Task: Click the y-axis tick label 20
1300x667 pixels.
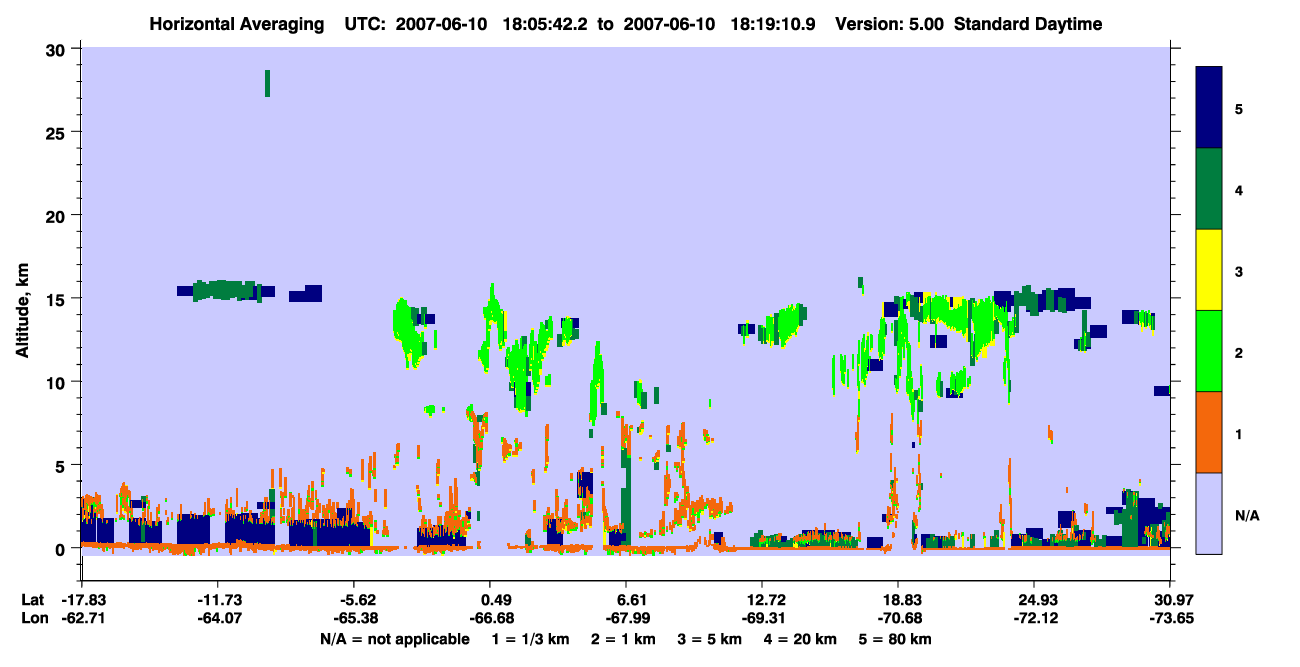Action: point(58,215)
